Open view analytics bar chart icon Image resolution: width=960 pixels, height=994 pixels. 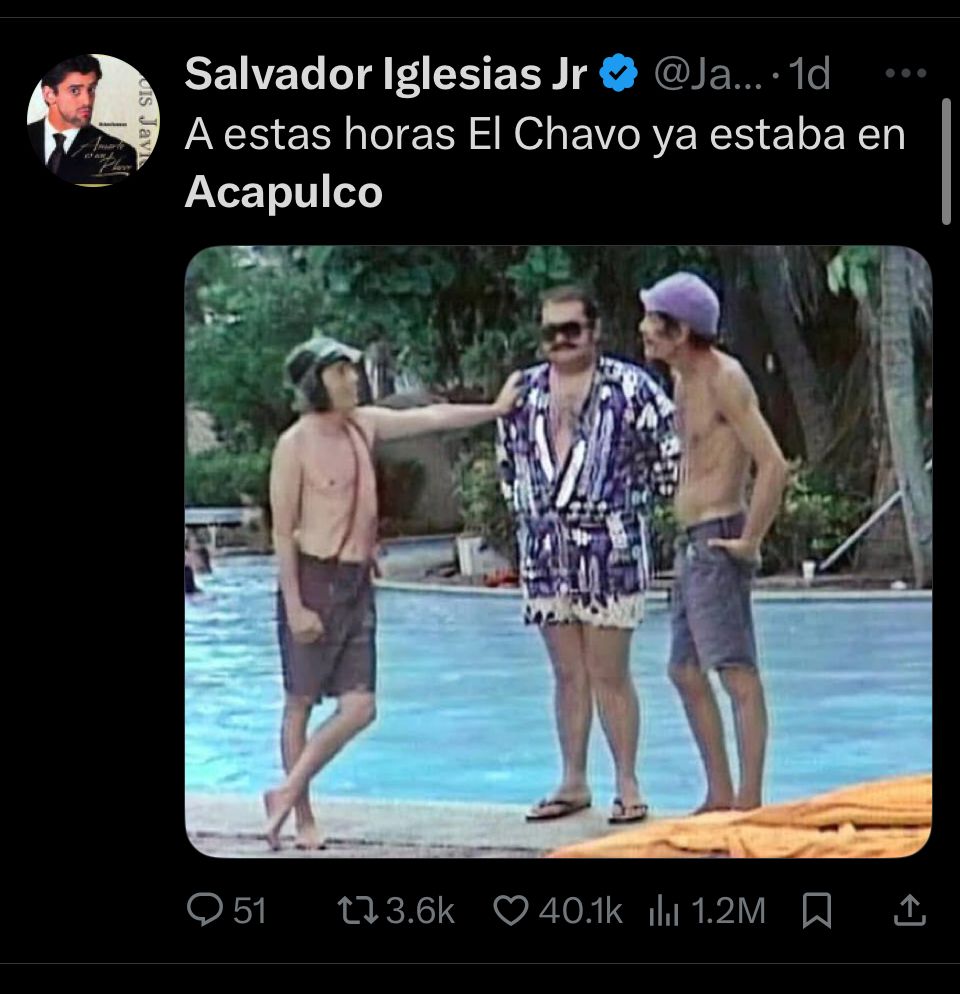click(664, 911)
